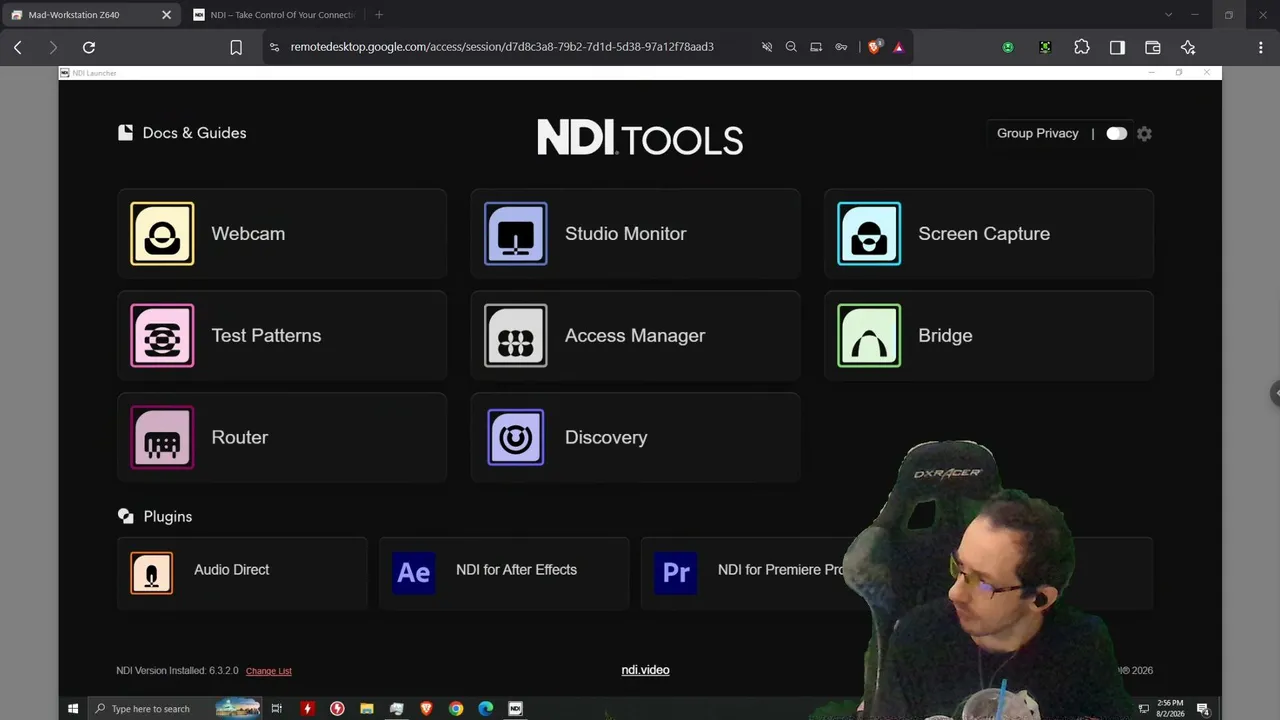Open a new browser tab
This screenshot has height=720, width=1280.
coord(379,15)
